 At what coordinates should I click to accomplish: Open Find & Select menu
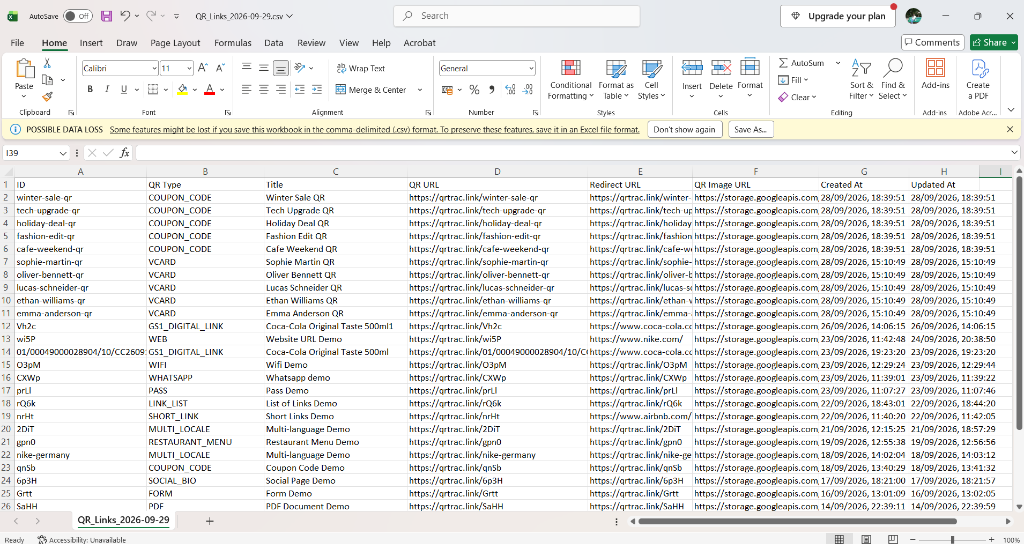point(893,80)
